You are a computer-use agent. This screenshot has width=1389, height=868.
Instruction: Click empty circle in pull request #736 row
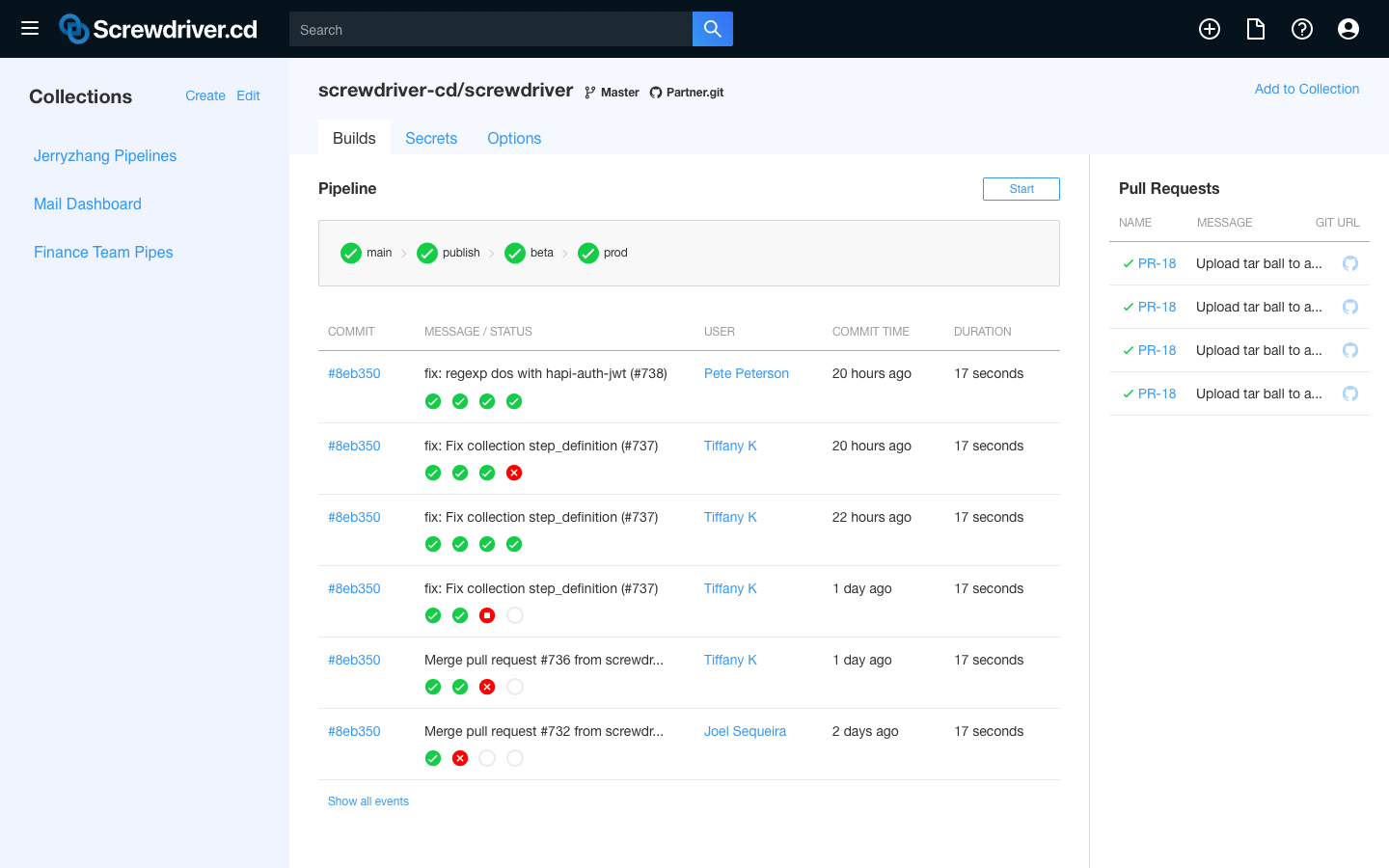pos(515,687)
